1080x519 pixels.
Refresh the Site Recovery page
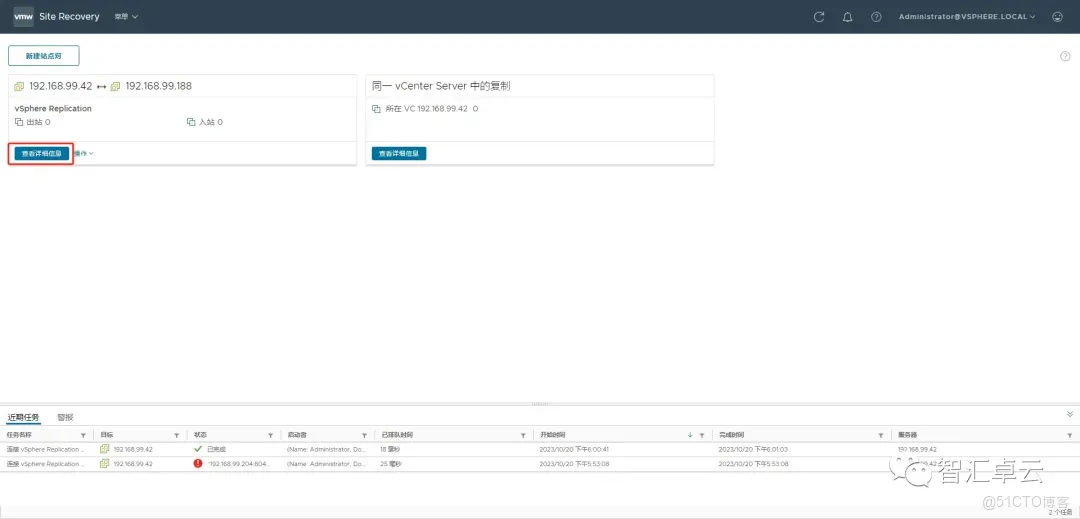click(x=819, y=17)
